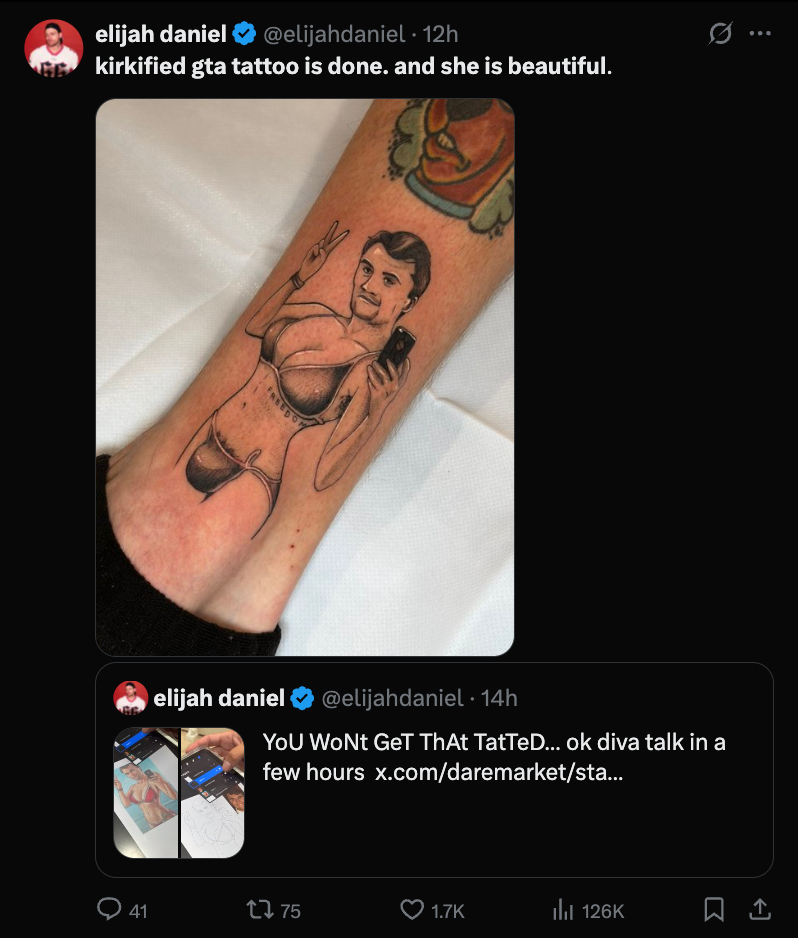Click the share icon for this tweet
Image resolution: width=798 pixels, height=938 pixels.
coord(760,909)
